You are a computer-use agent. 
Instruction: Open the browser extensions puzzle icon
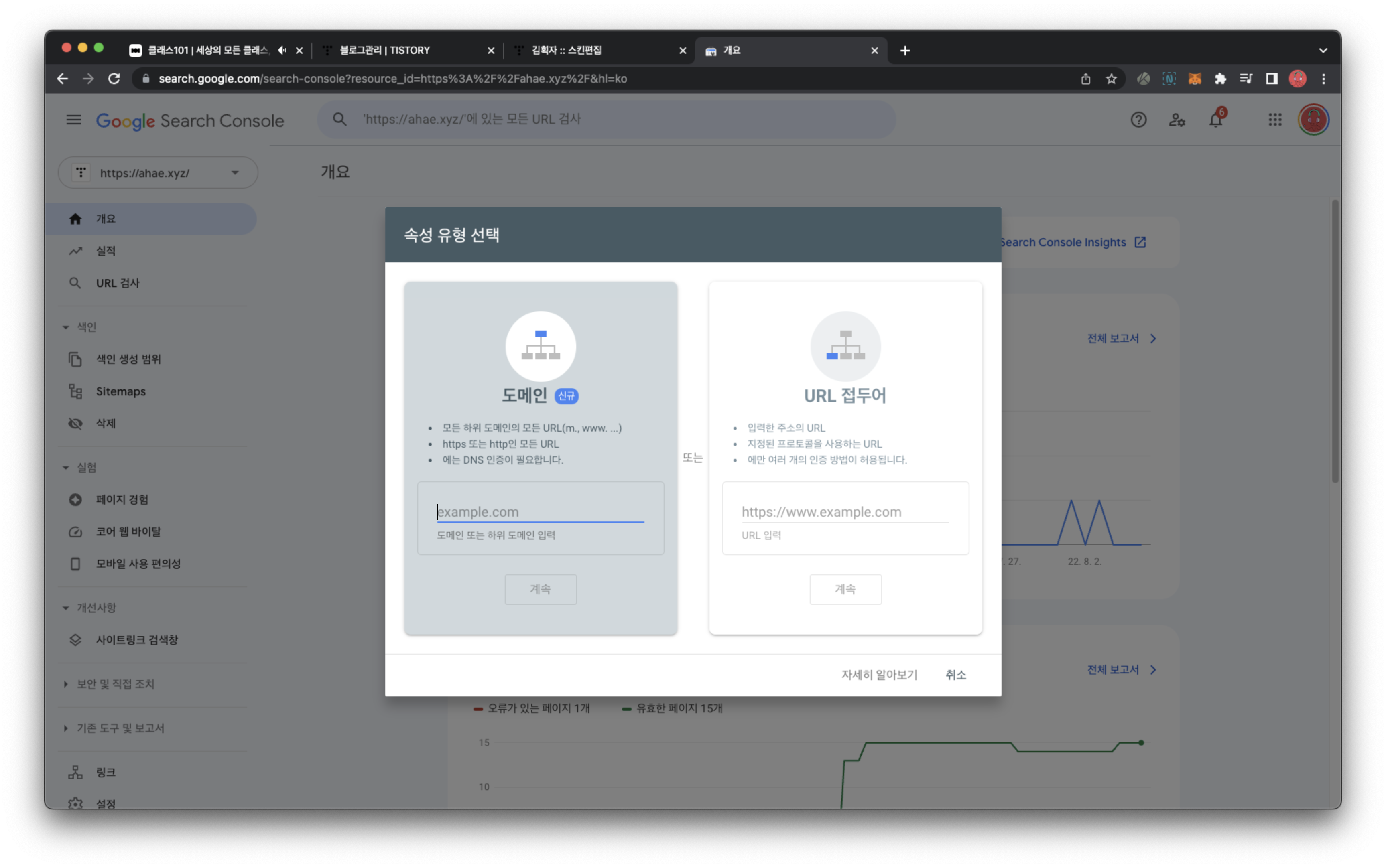(x=1220, y=79)
